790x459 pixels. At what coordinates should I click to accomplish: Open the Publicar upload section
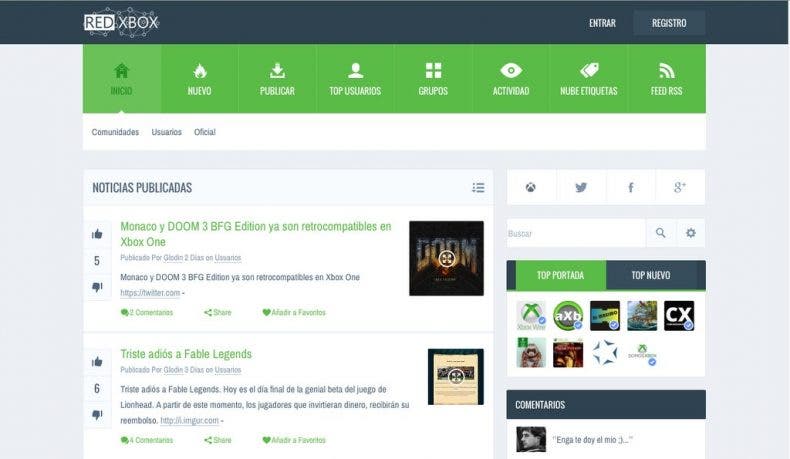coord(277,79)
